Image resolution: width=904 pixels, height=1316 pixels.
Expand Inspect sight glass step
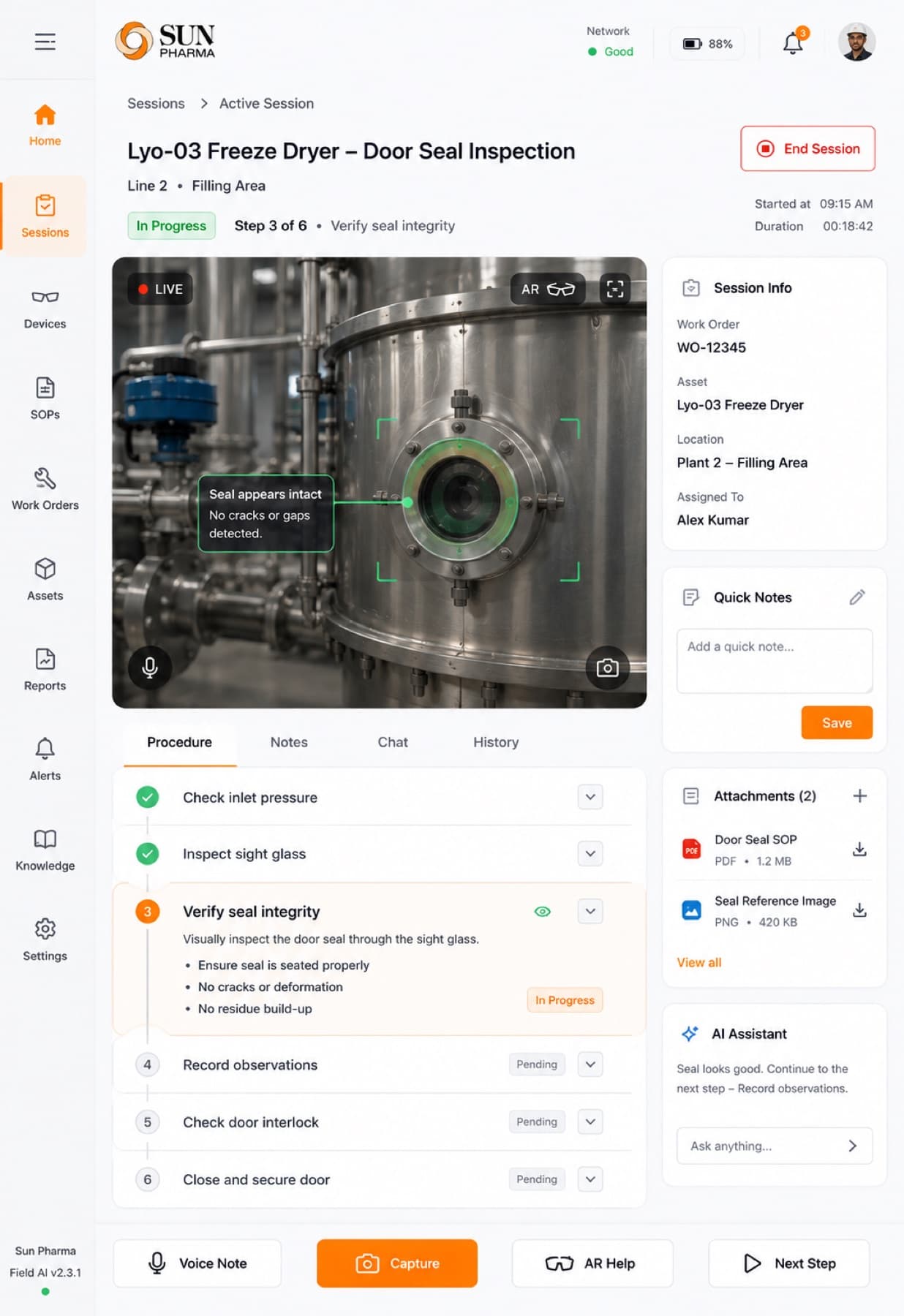tap(590, 853)
